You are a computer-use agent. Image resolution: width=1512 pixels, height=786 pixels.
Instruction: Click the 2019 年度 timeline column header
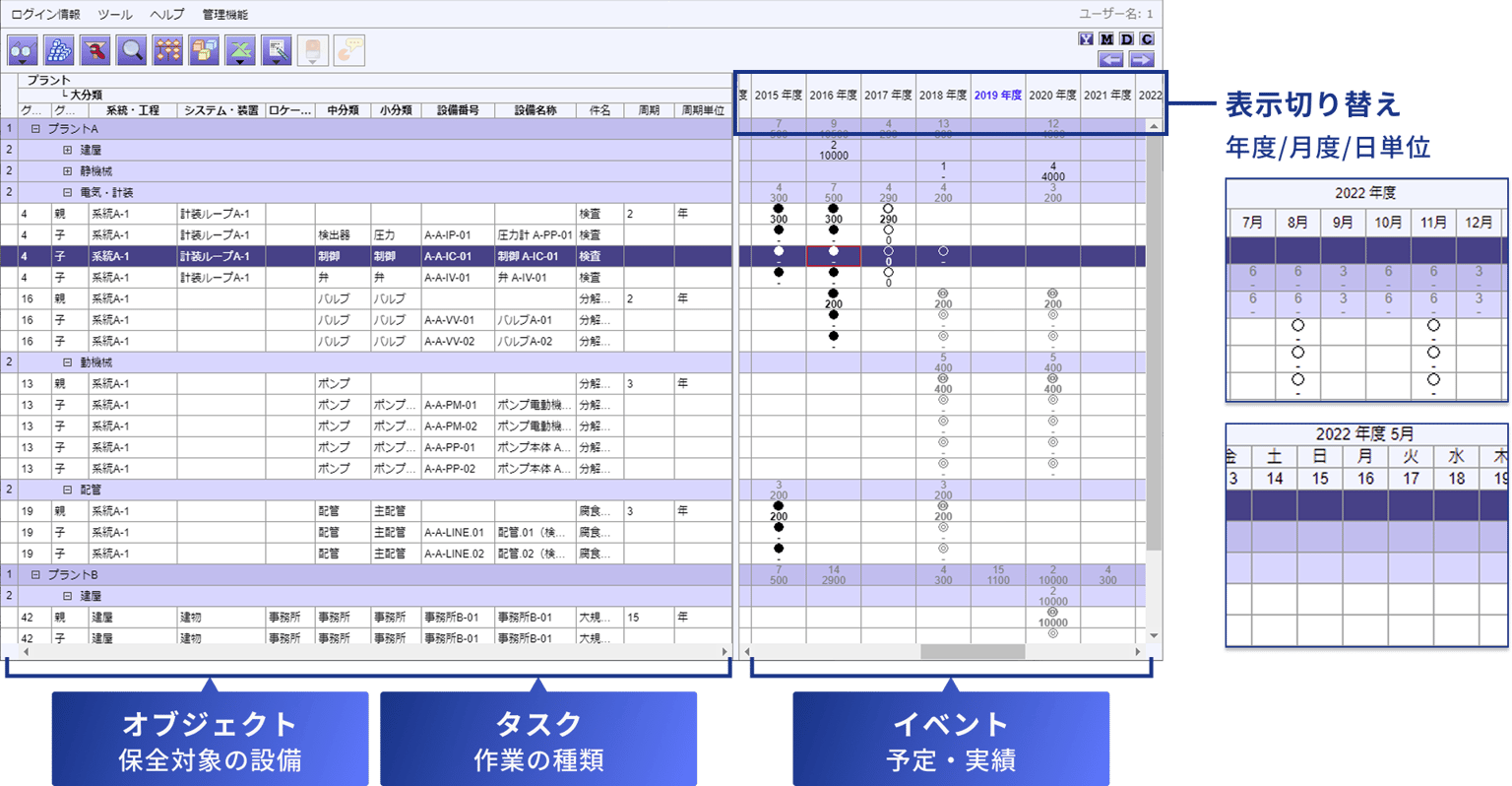pos(998,96)
